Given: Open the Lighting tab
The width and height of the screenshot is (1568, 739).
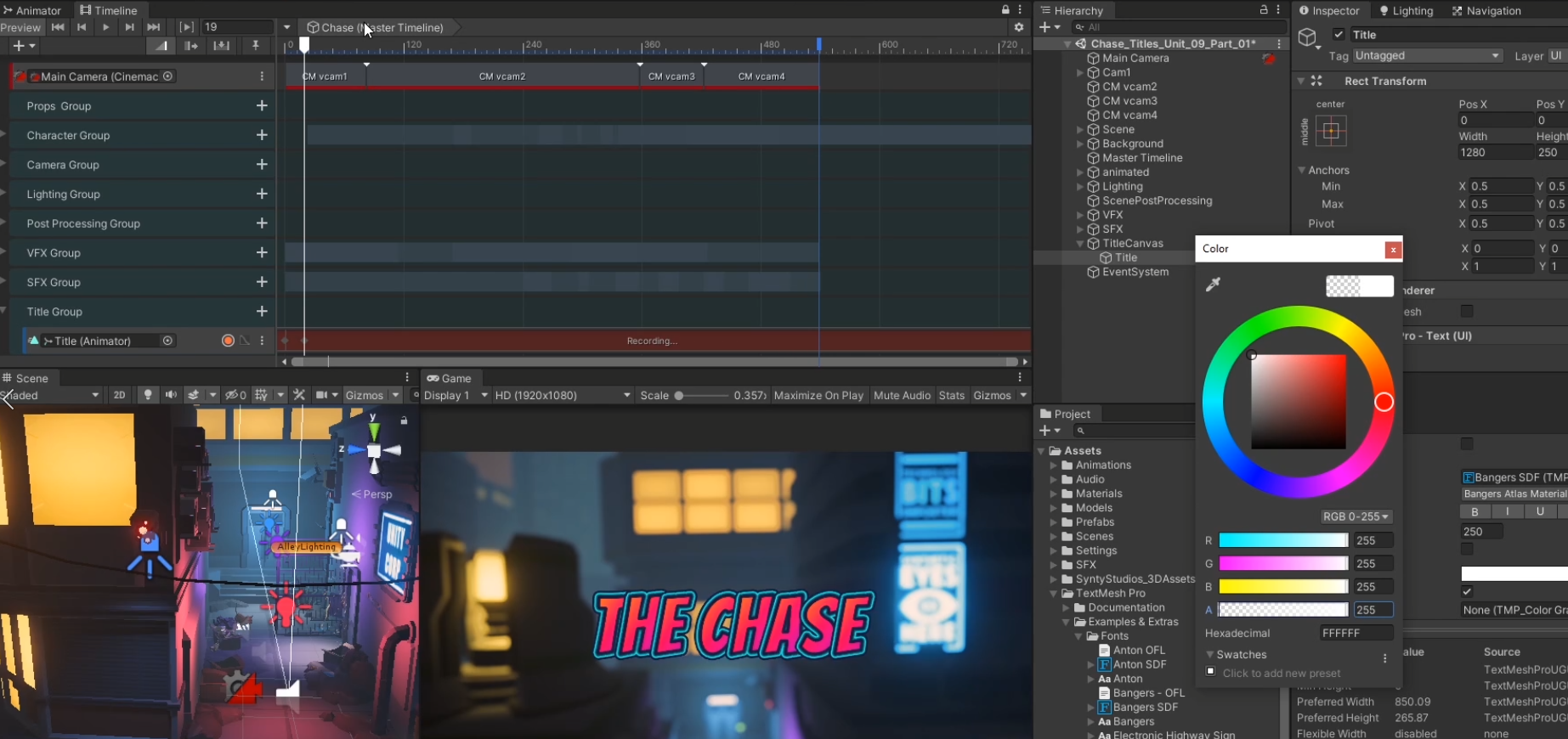Looking at the screenshot, I should (1406, 10).
